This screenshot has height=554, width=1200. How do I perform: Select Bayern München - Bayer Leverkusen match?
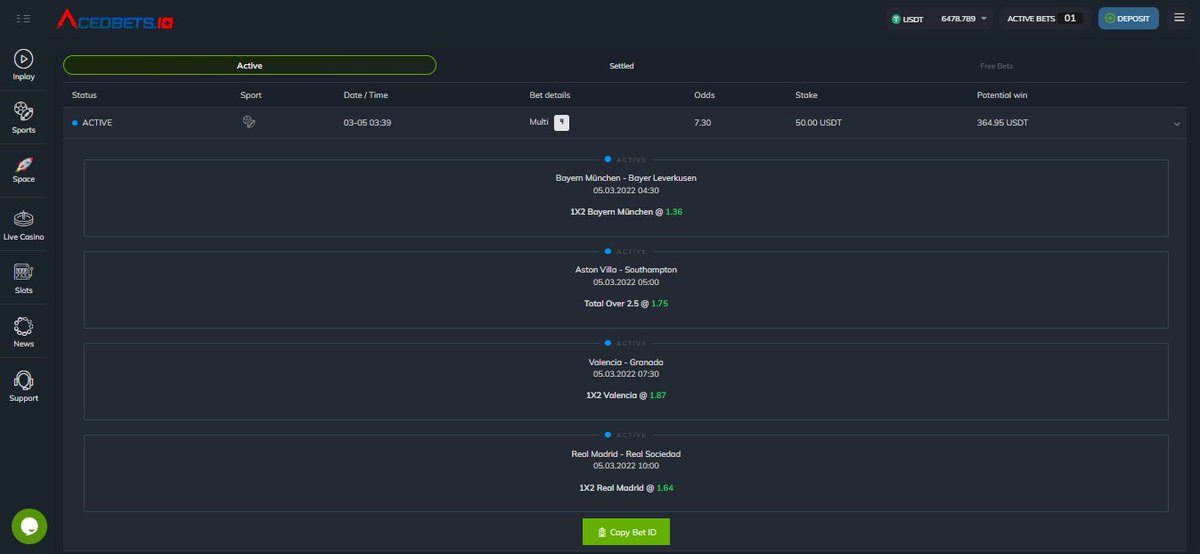[x=626, y=178]
